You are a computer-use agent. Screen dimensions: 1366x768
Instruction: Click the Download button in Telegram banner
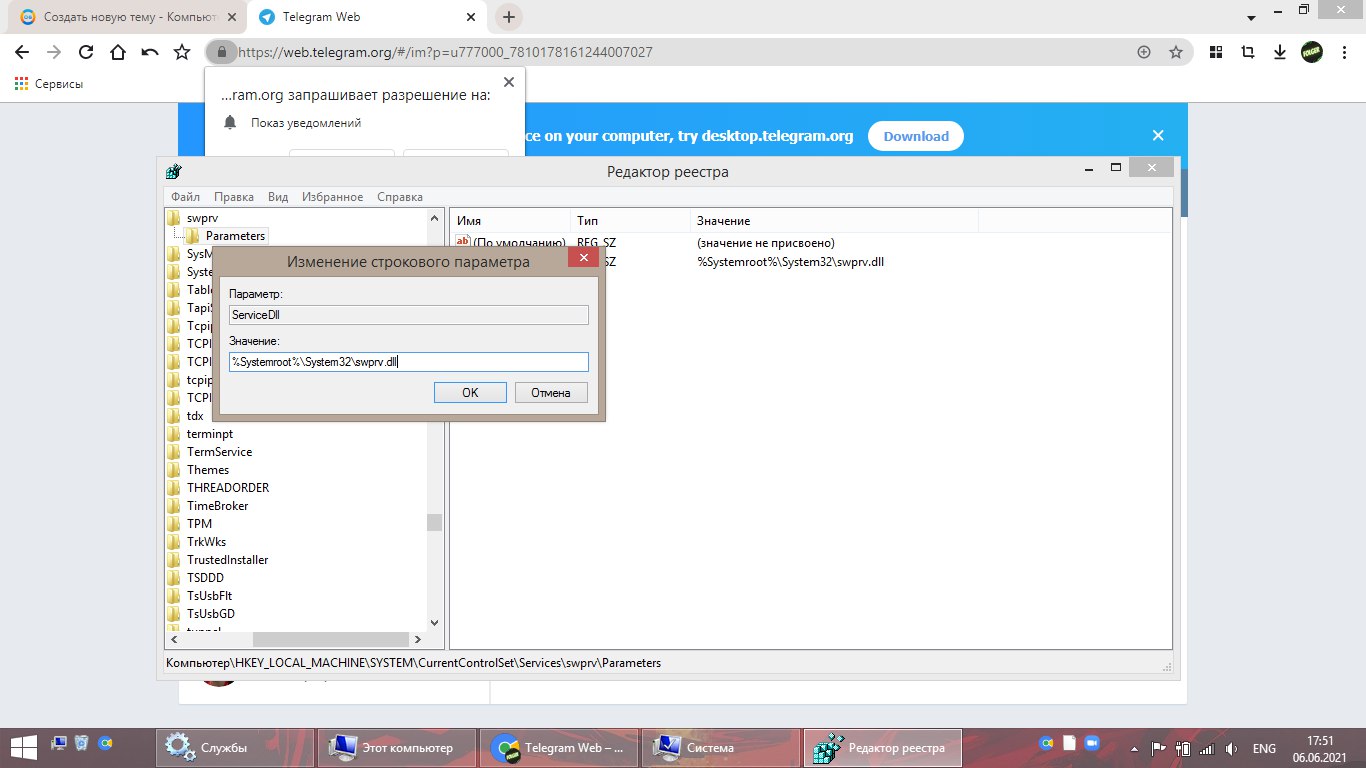coord(916,136)
